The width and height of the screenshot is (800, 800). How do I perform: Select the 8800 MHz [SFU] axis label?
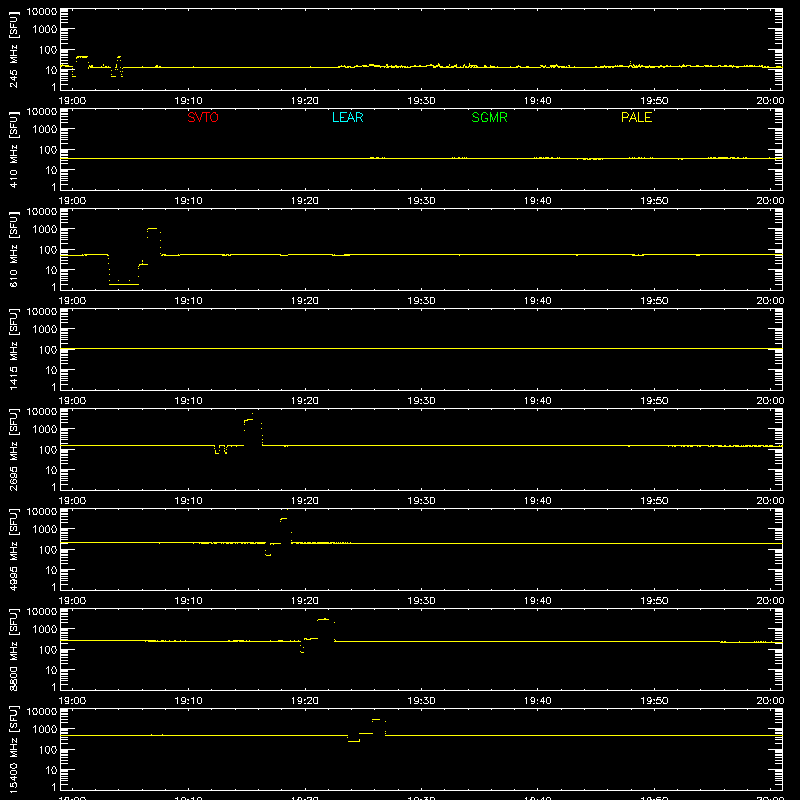tap(13, 649)
